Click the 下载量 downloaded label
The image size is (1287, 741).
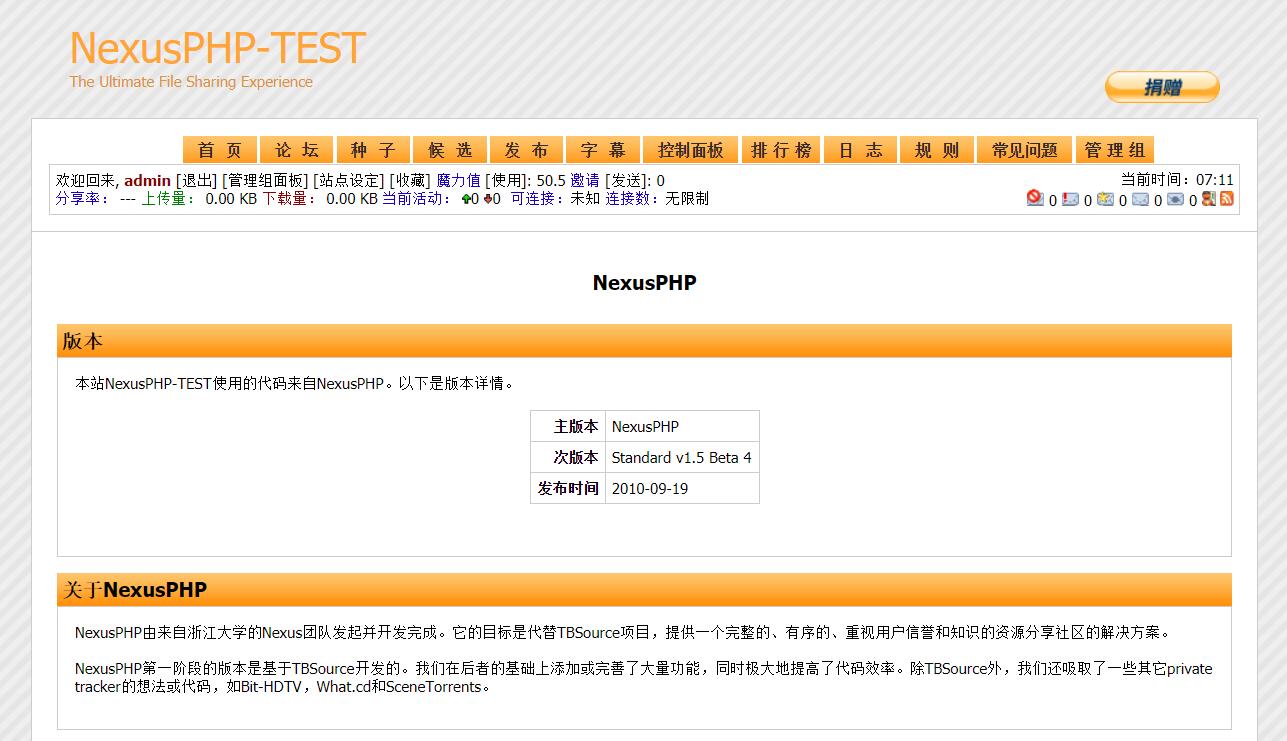[289, 198]
